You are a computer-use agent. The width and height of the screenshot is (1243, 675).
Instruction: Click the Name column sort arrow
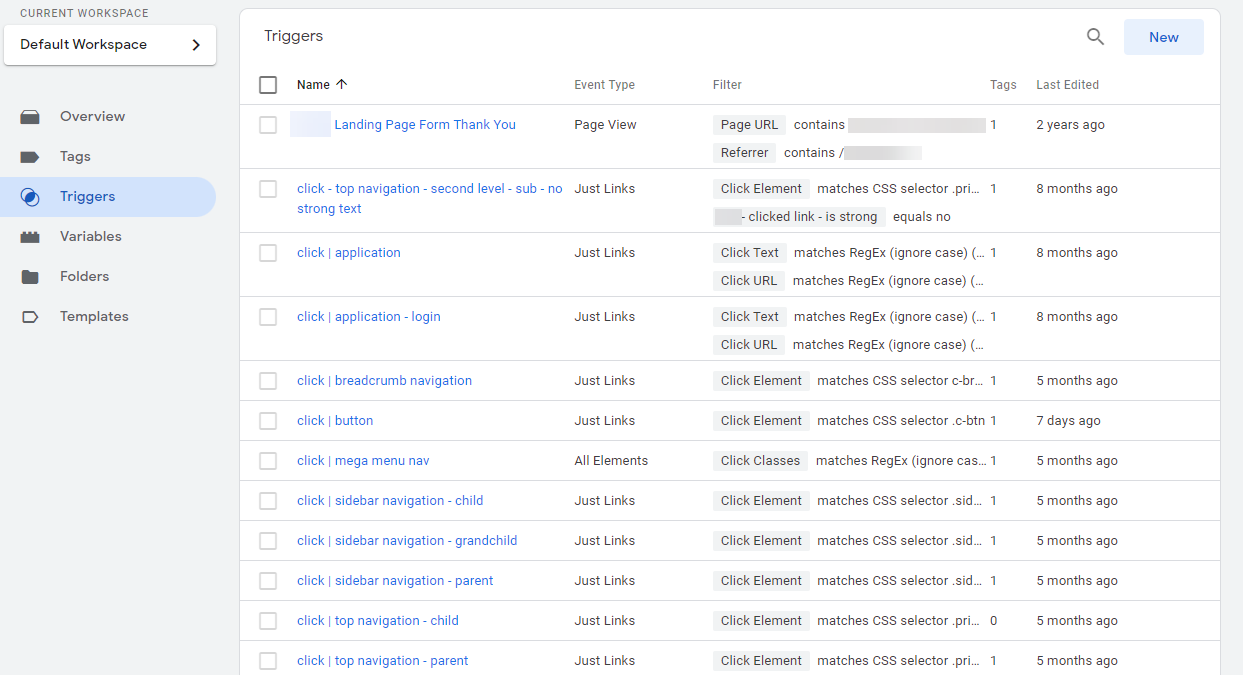342,85
